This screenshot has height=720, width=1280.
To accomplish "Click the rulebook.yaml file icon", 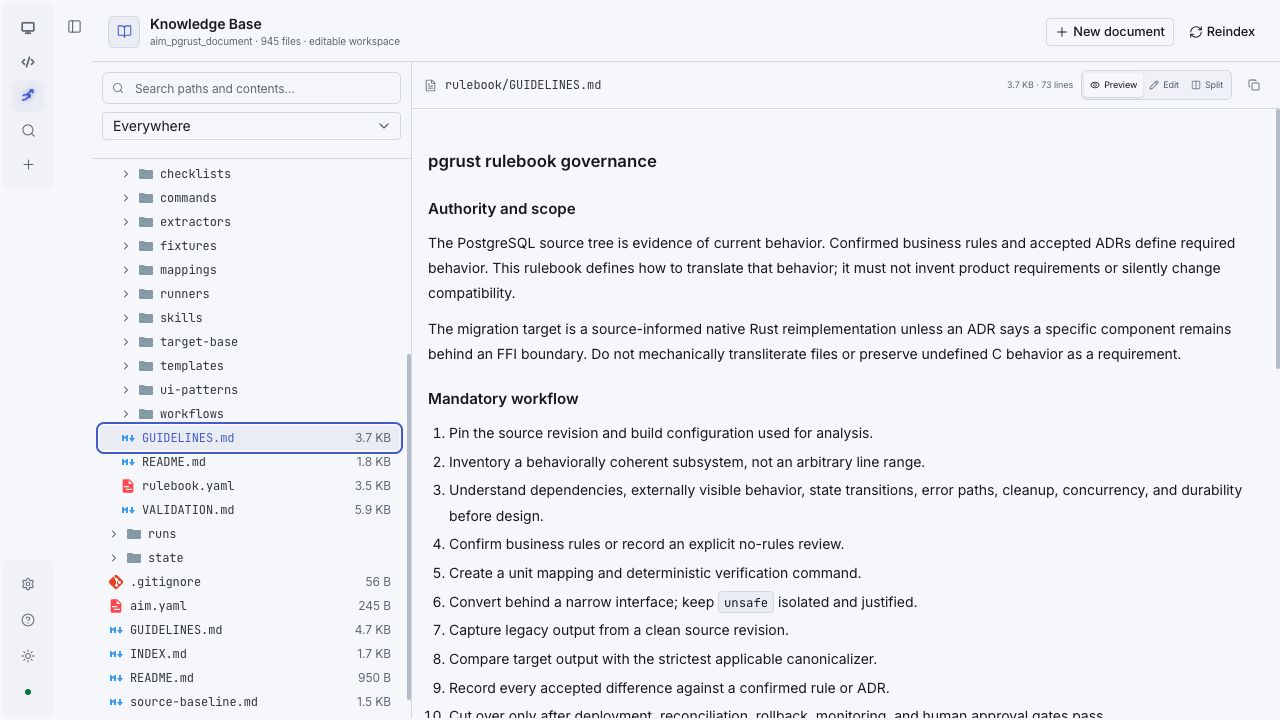I will tap(128, 486).
